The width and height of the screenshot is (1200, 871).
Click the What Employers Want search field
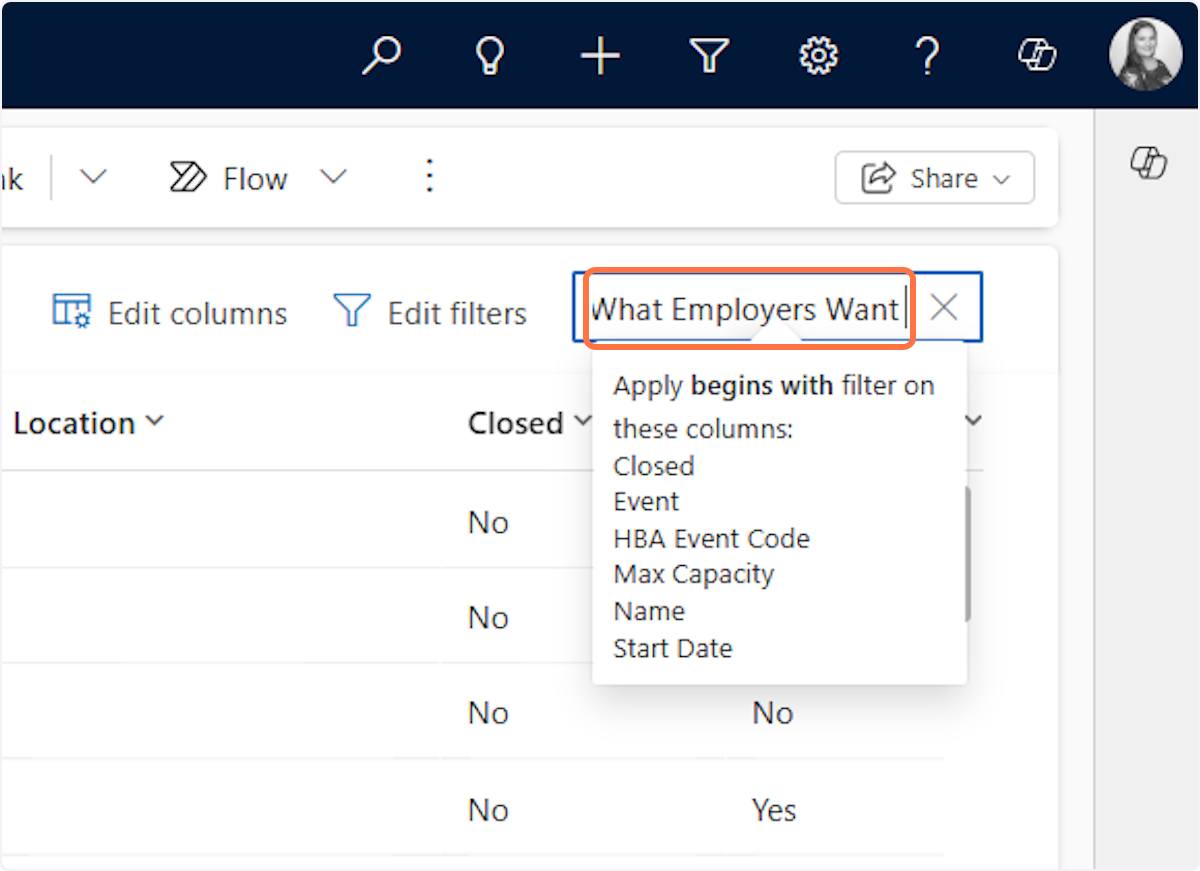point(745,309)
